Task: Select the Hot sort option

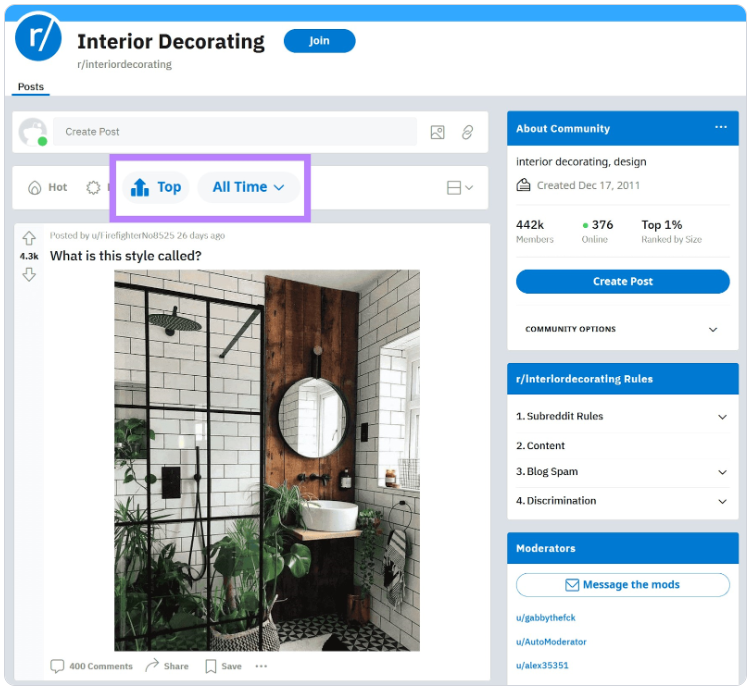Action: 48,187
